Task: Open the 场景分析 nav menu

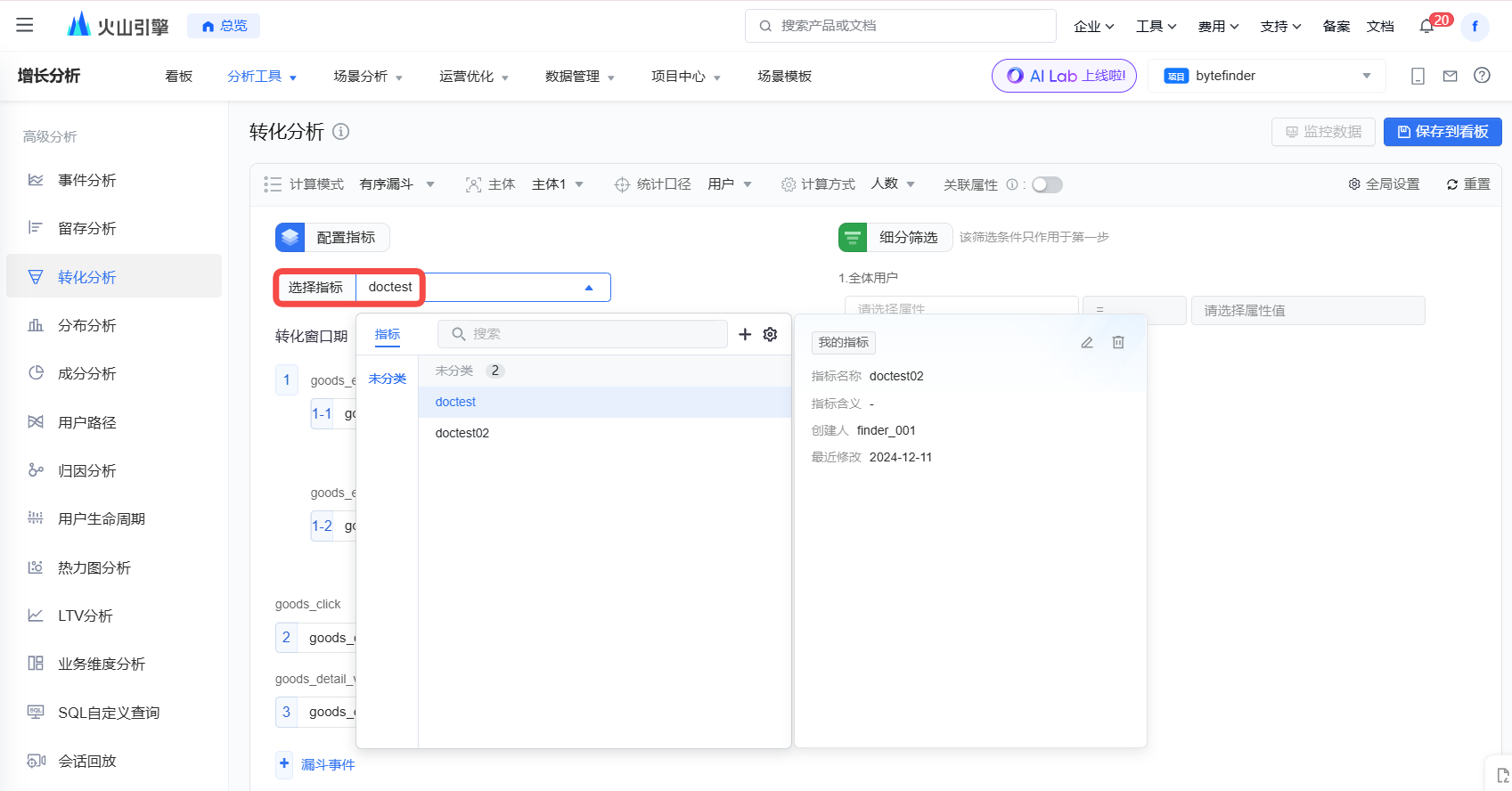Action: (368, 77)
